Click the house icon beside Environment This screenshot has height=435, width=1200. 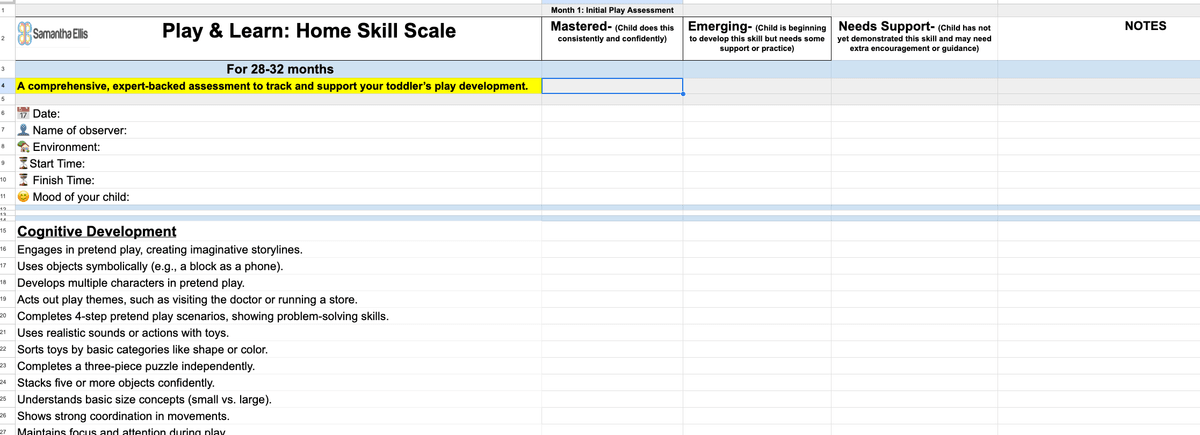[24, 147]
